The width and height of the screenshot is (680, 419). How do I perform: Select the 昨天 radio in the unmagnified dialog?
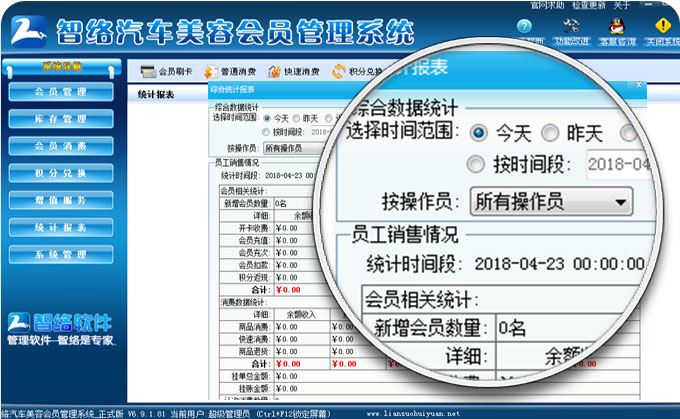[x=296, y=118]
